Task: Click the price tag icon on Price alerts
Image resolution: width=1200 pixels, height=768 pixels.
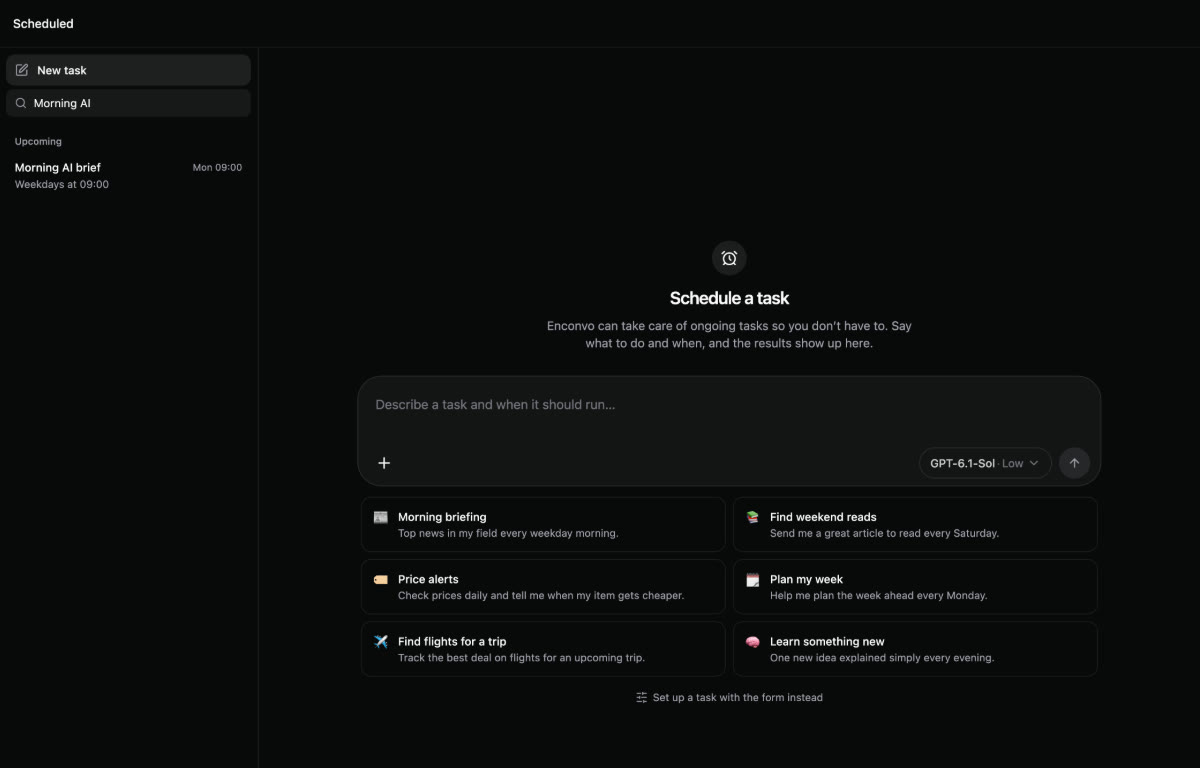Action: (381, 579)
